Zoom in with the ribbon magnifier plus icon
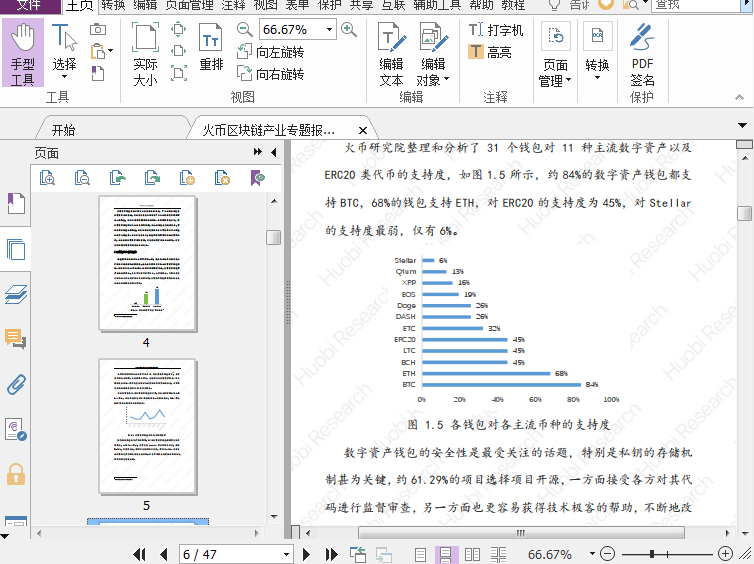The width and height of the screenshot is (754, 564). click(x=349, y=29)
